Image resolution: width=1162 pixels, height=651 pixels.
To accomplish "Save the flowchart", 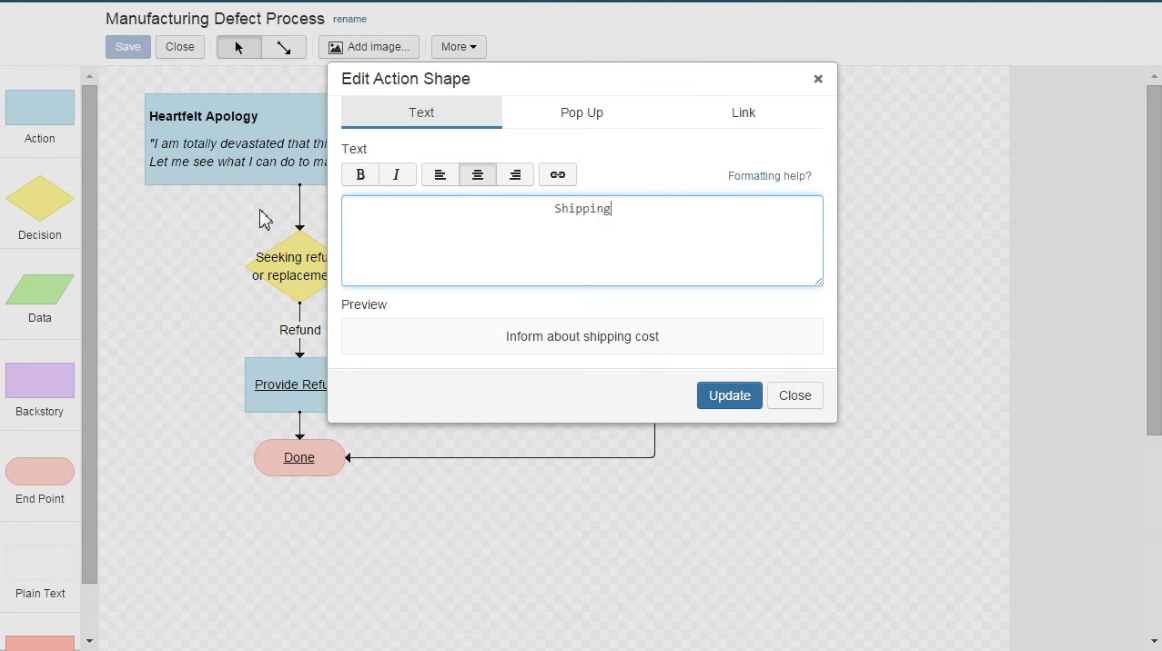I will click(127, 47).
